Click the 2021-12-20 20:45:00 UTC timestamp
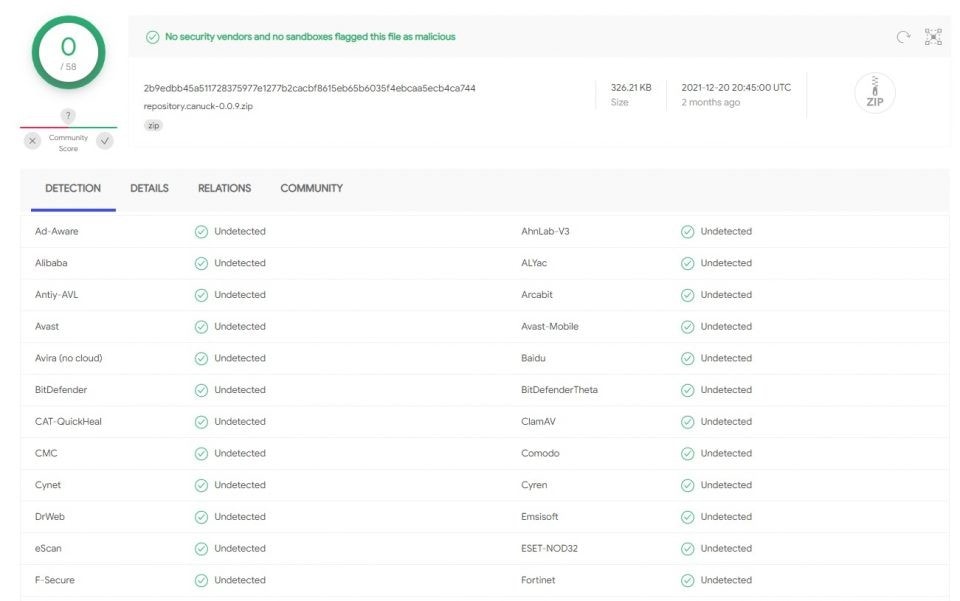The height and width of the screenshot is (601, 960). pyautogui.click(x=736, y=88)
